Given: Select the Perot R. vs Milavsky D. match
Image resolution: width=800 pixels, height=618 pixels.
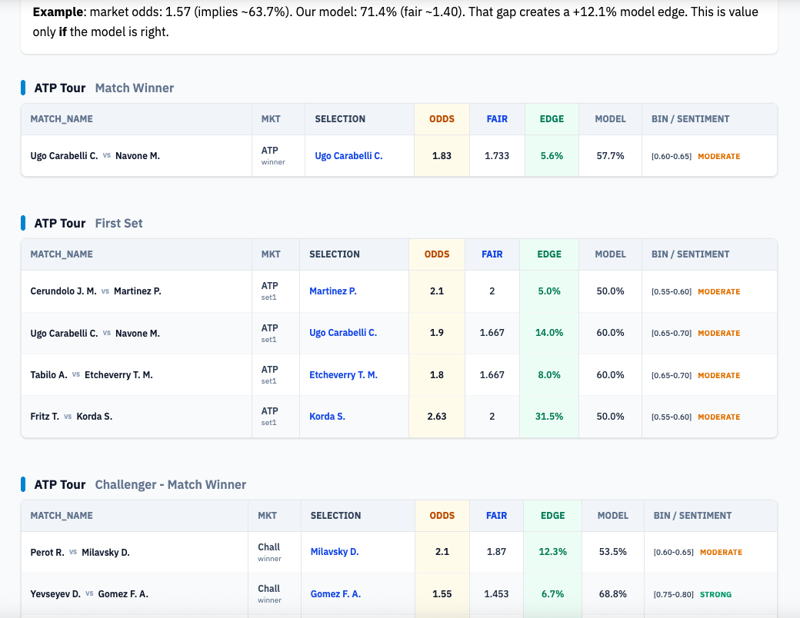Looking at the screenshot, I should pyautogui.click(x=80, y=552).
